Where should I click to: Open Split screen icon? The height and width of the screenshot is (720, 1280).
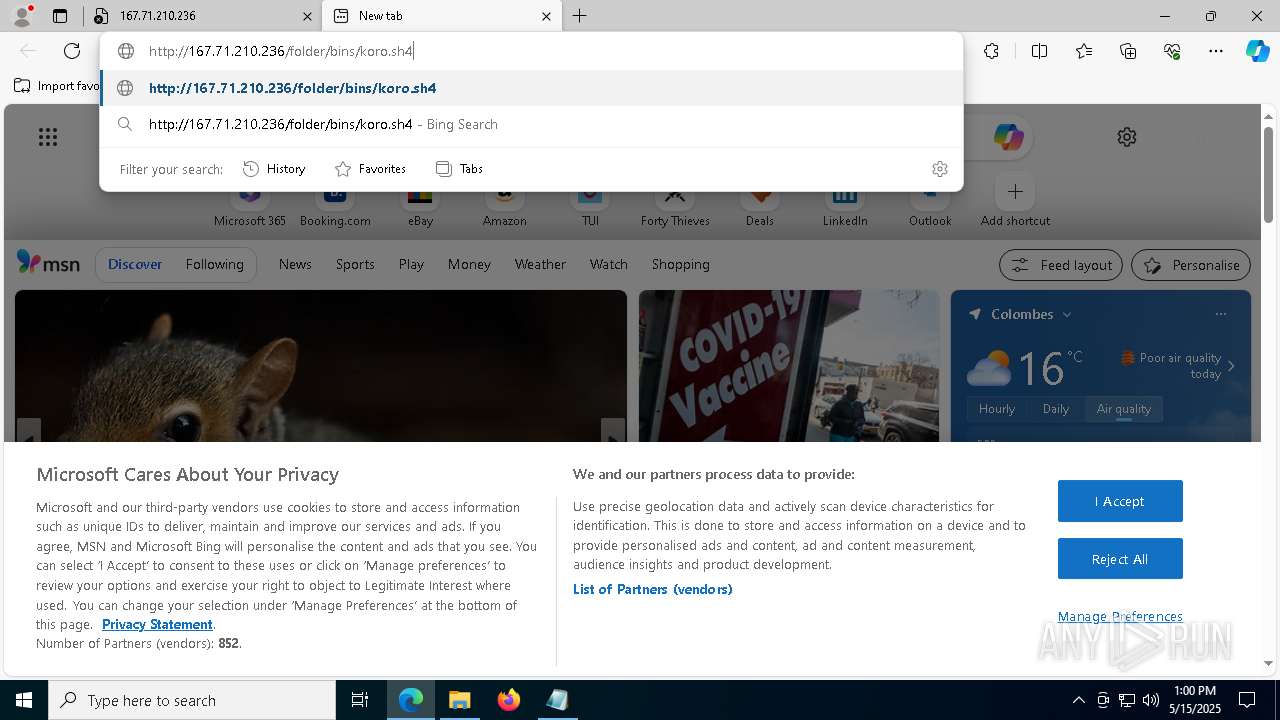point(1039,51)
